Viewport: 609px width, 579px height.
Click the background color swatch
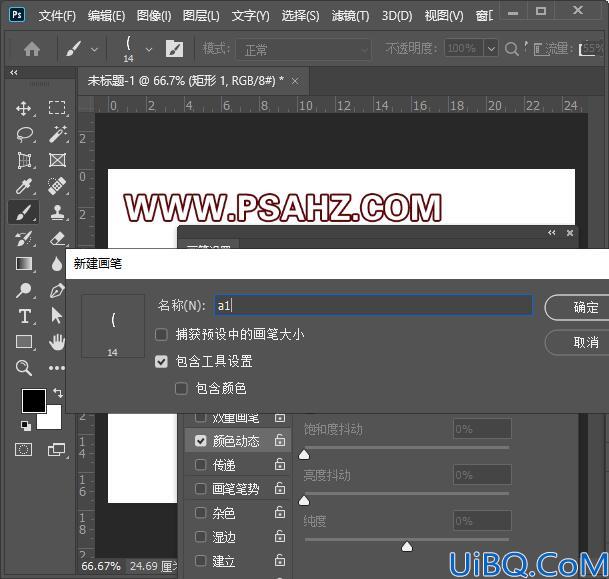coord(54,420)
